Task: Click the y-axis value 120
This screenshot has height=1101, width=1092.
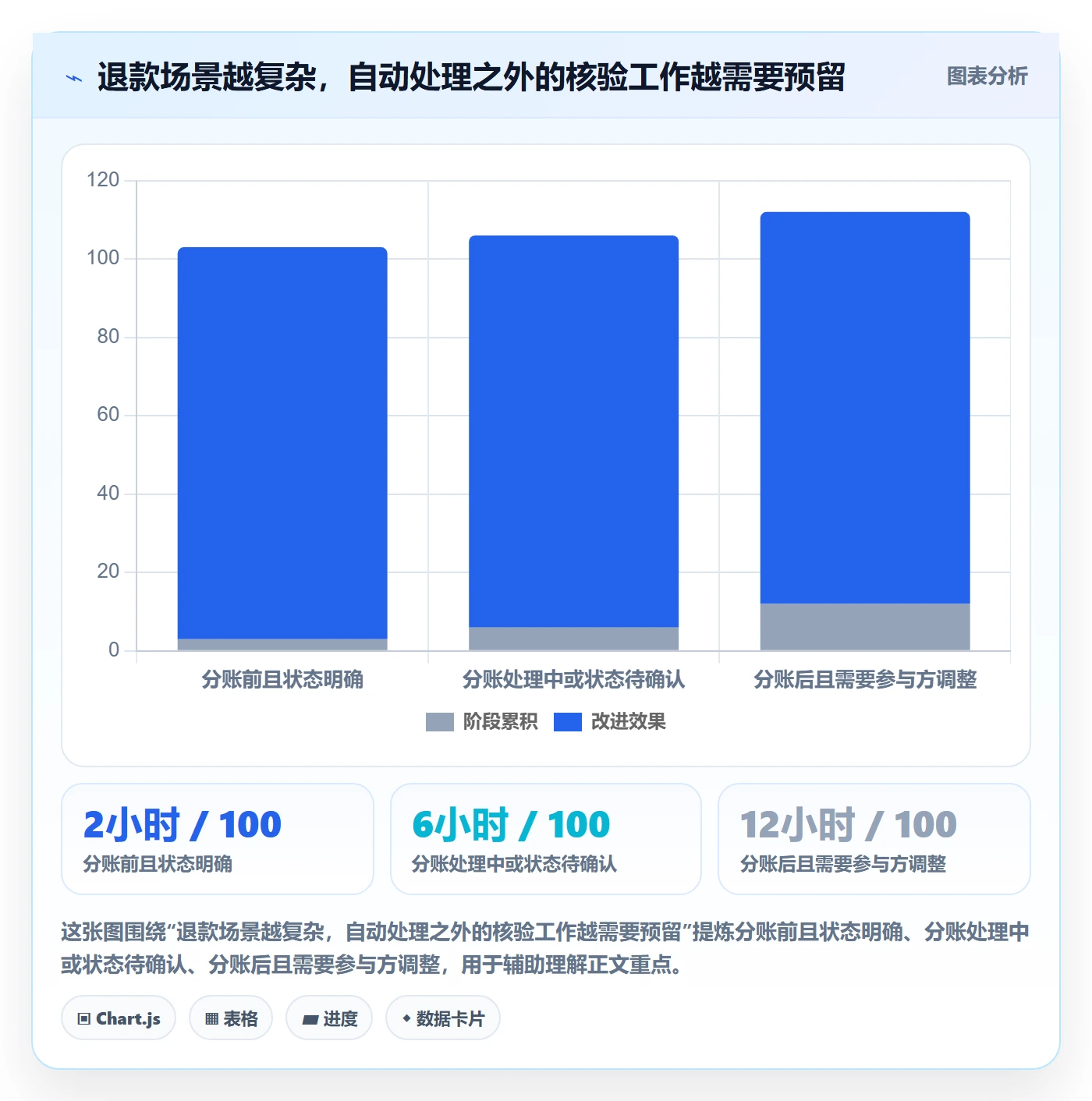Action: tap(103, 180)
